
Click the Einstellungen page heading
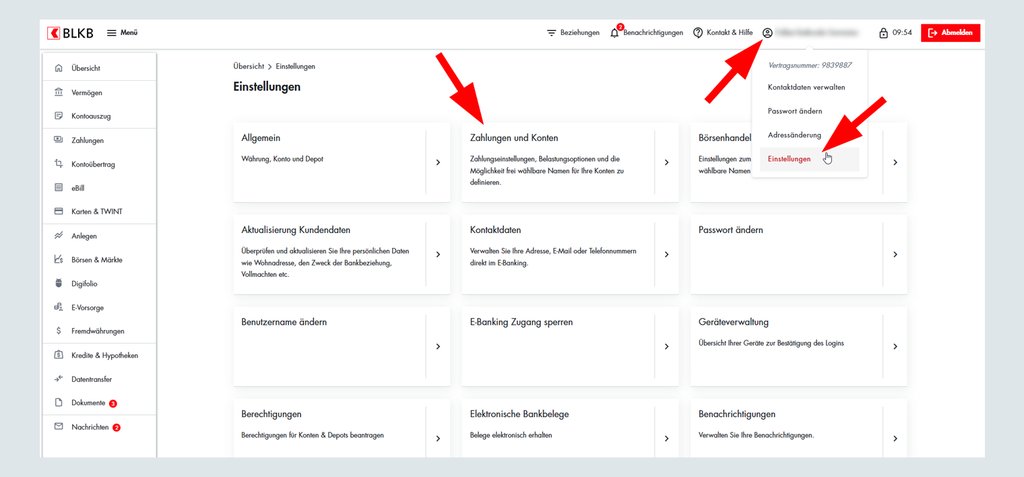(x=266, y=87)
